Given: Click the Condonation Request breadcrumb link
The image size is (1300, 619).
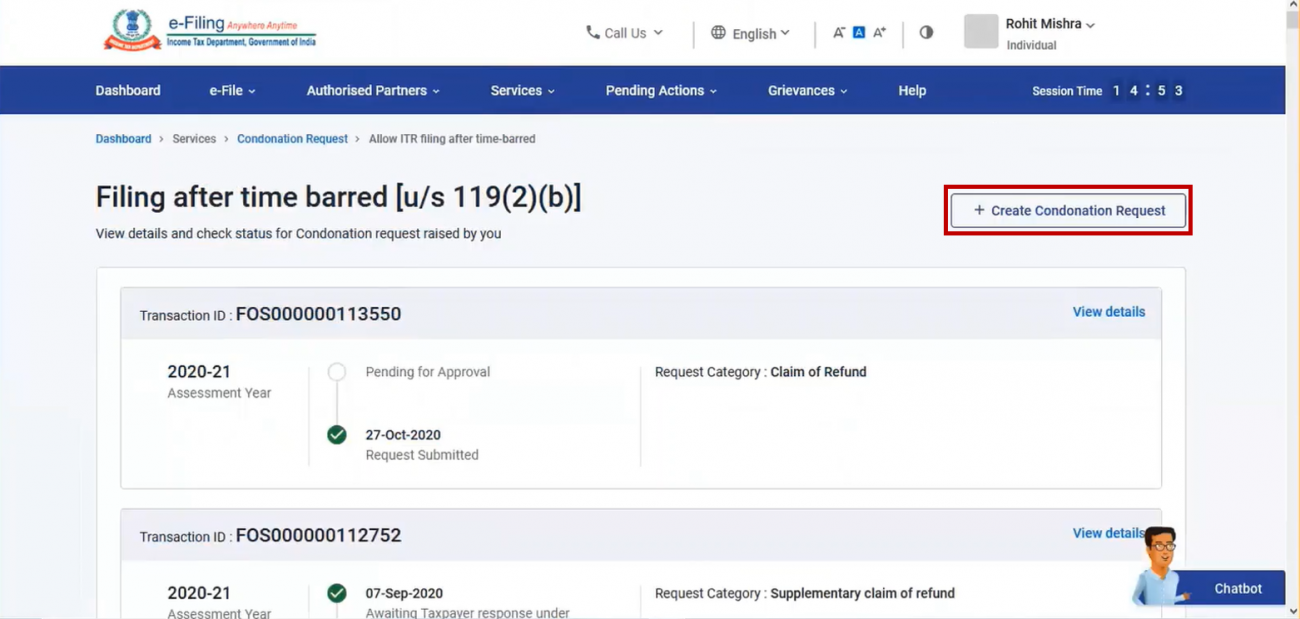Looking at the screenshot, I should tap(292, 138).
